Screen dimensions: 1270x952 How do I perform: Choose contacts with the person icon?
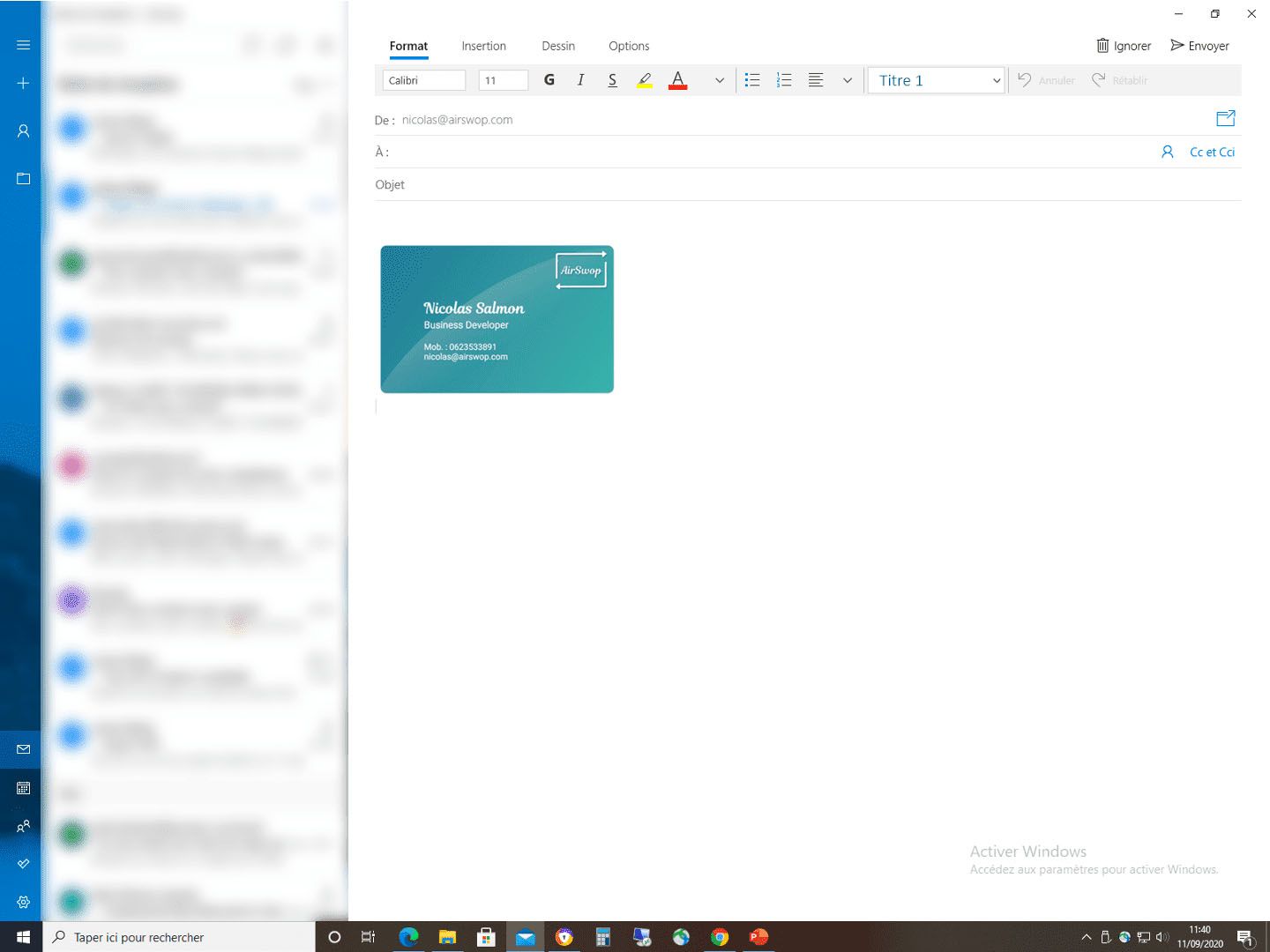tap(1168, 152)
